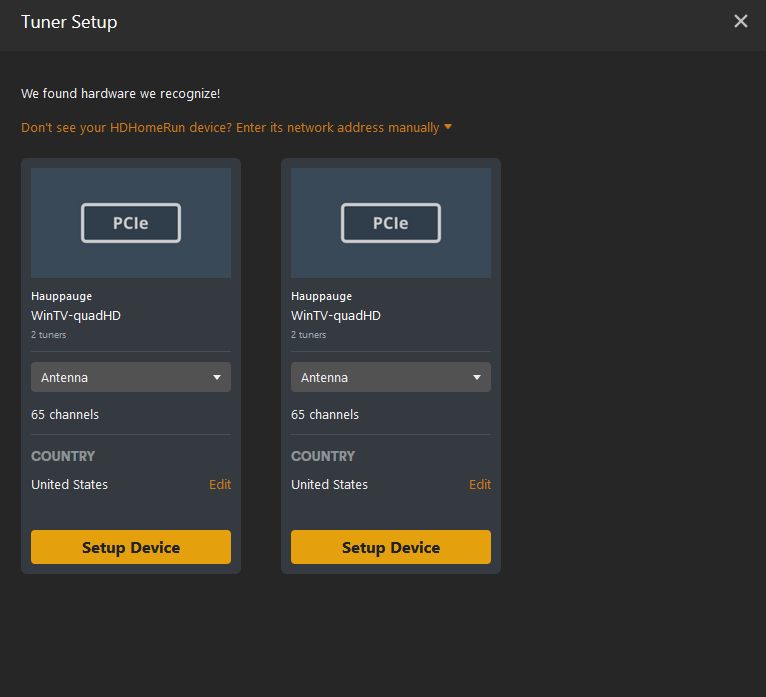This screenshot has width=766, height=697.
Task: Close the Tuner Setup dialog
Action: click(x=740, y=21)
